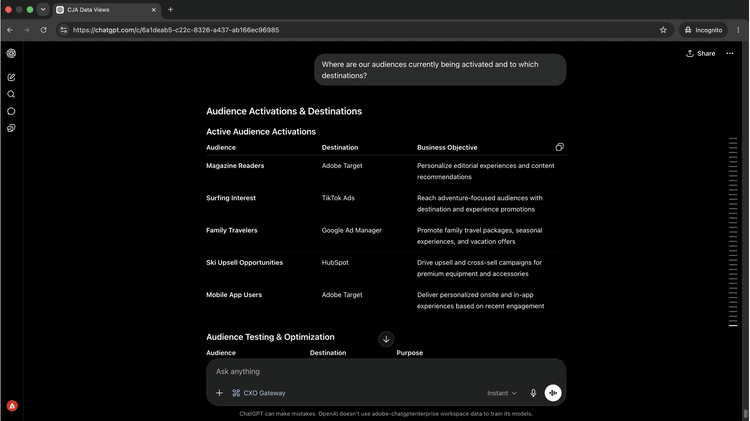The image size is (750, 421).
Task: Copy the Active Audience Activations table
Action: tap(559, 147)
